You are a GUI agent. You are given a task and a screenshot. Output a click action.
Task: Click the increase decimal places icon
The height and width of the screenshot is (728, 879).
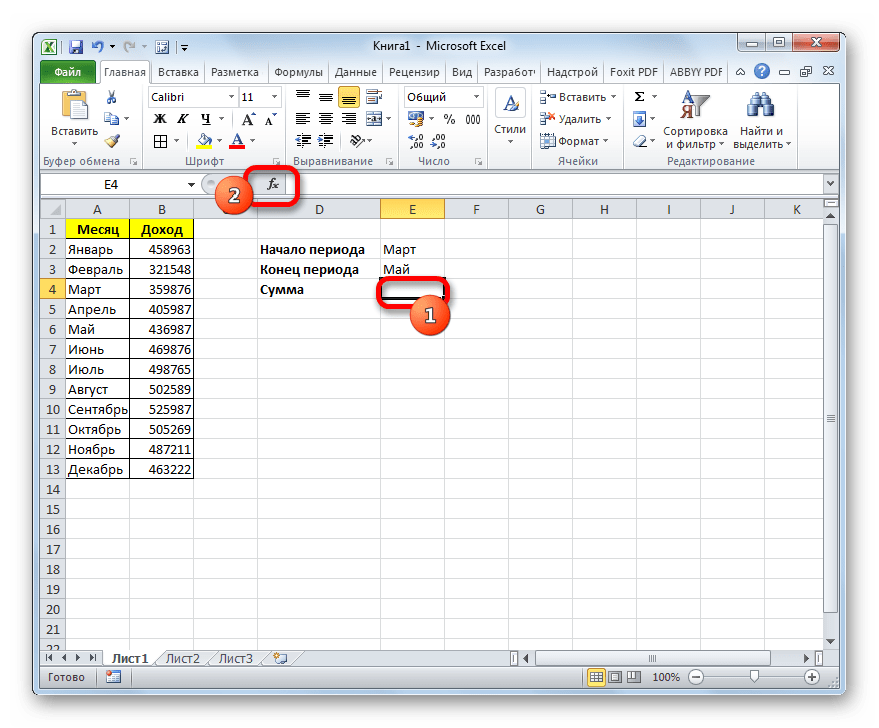[x=416, y=141]
